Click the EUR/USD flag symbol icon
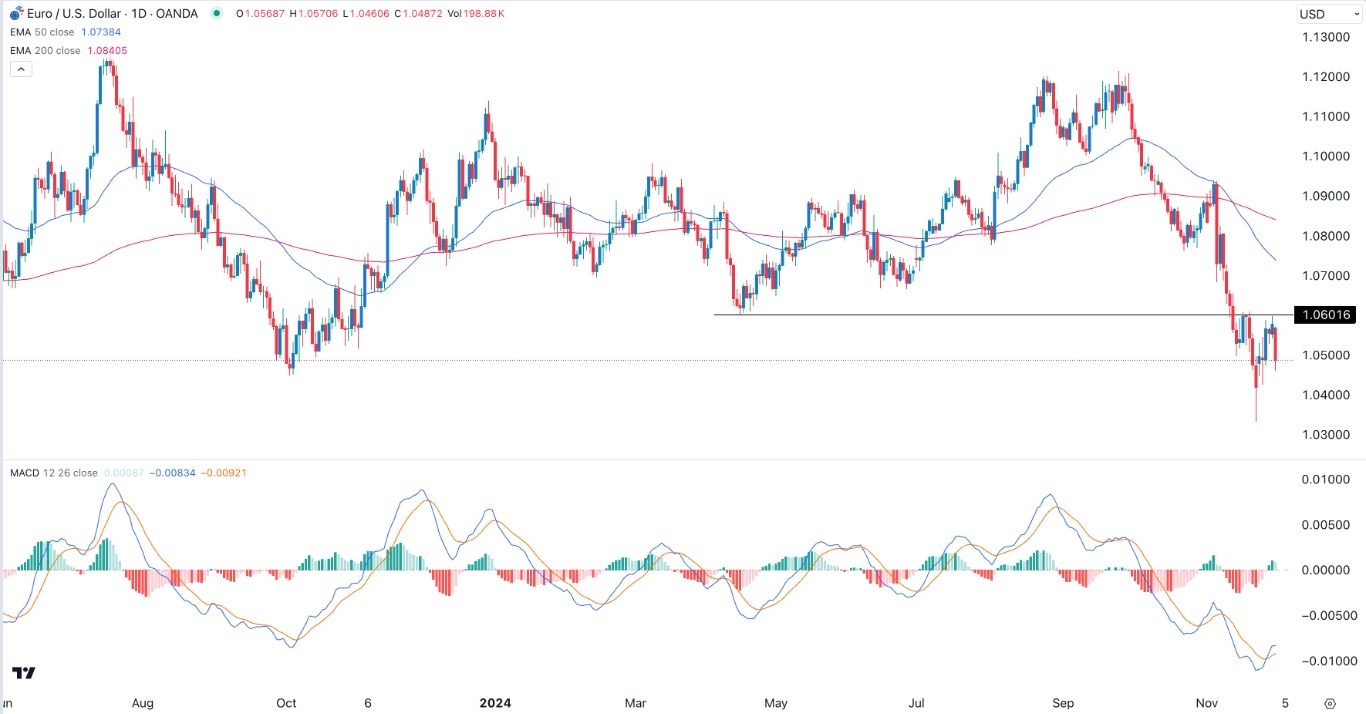1366x714 pixels. (16, 13)
